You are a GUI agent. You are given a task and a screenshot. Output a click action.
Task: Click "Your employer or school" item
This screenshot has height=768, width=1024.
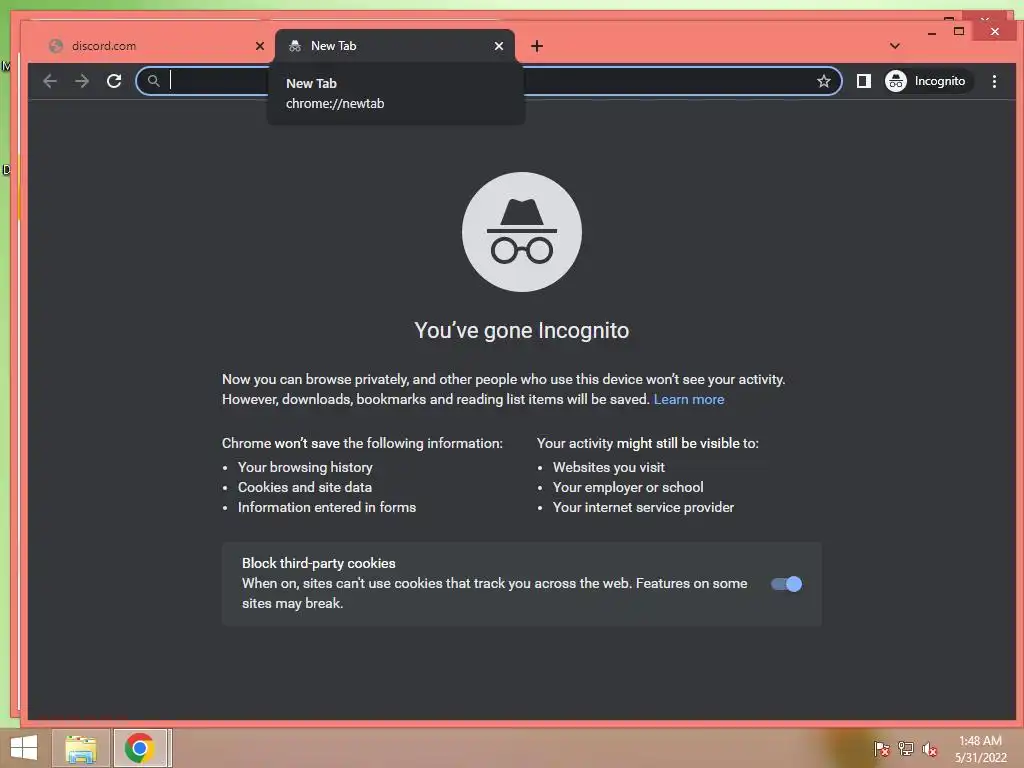[x=628, y=487]
